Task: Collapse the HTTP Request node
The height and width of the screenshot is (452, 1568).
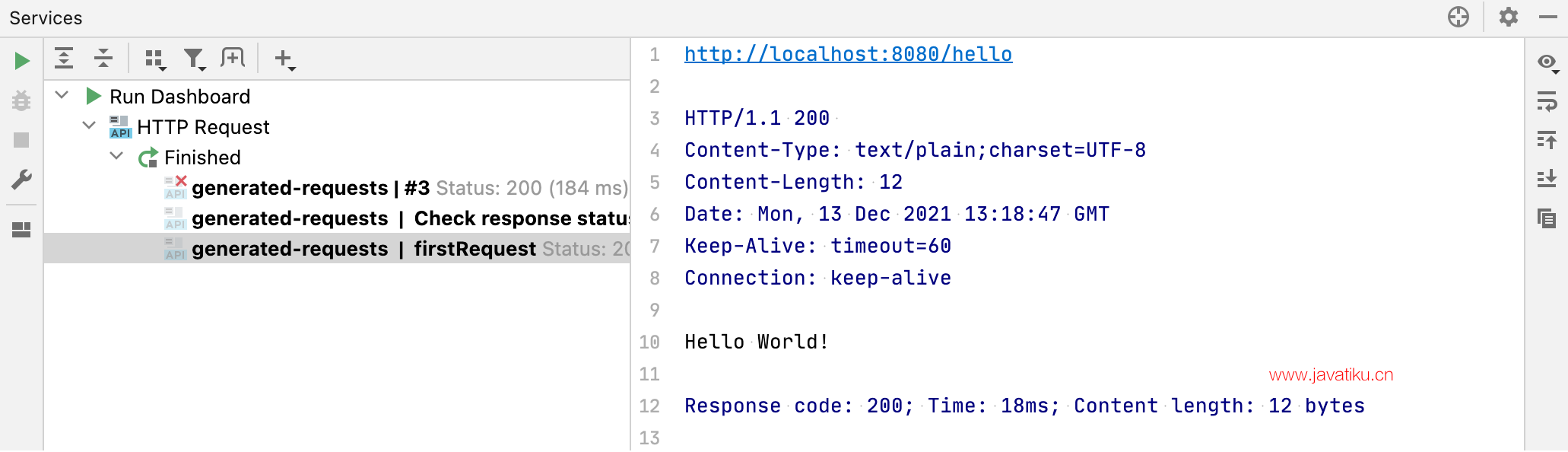Action: coord(89,126)
